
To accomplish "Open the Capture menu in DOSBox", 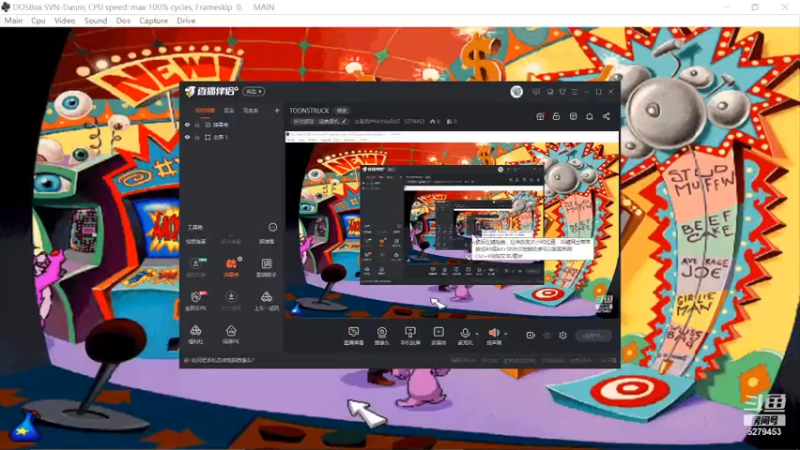I will [153, 20].
